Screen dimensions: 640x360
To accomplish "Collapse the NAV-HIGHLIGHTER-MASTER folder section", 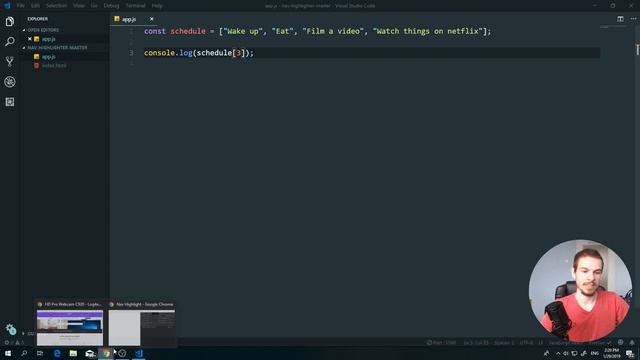I will [x=55, y=48].
